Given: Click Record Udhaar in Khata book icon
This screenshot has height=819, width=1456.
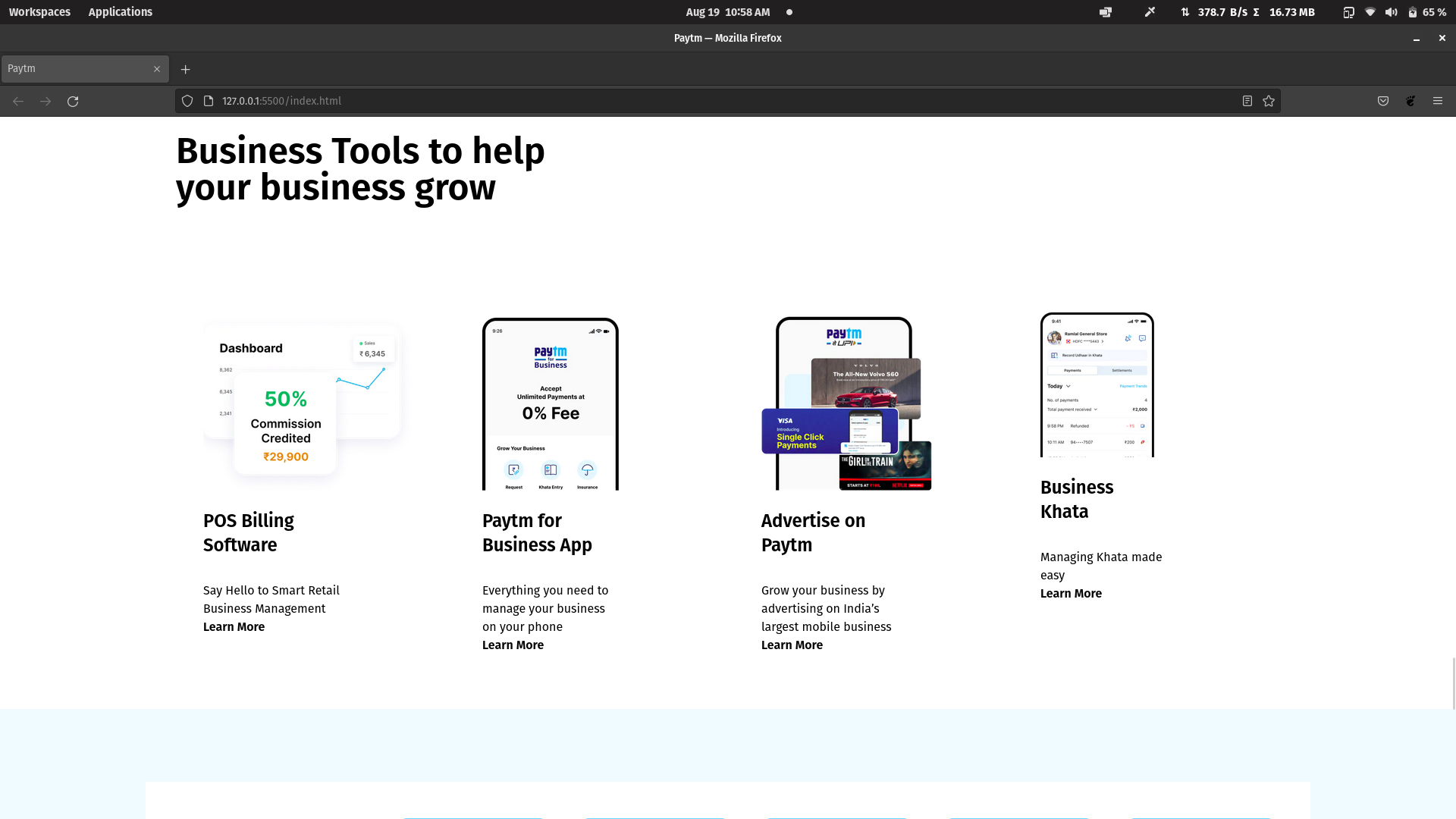Looking at the screenshot, I should (1054, 355).
